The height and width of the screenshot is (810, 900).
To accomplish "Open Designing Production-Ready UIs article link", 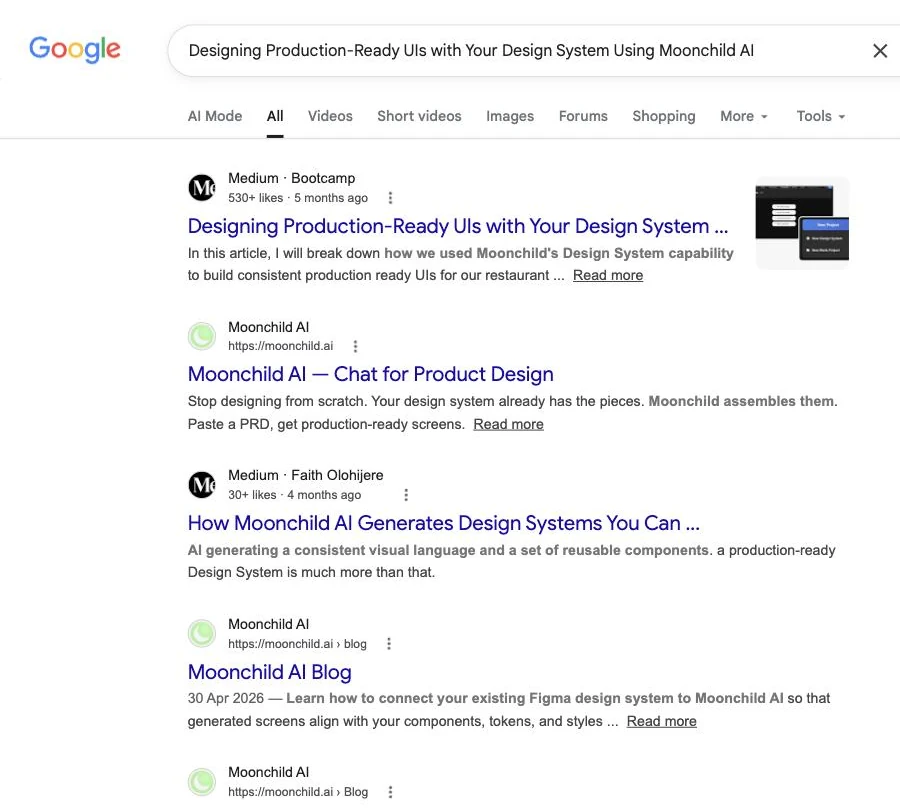I will (x=457, y=226).
